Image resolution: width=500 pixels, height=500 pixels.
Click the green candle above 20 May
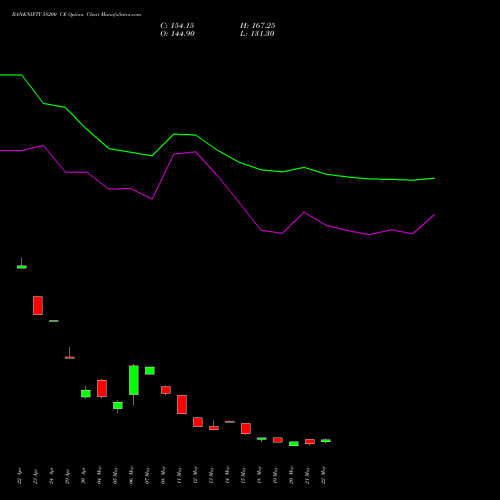pos(294,444)
